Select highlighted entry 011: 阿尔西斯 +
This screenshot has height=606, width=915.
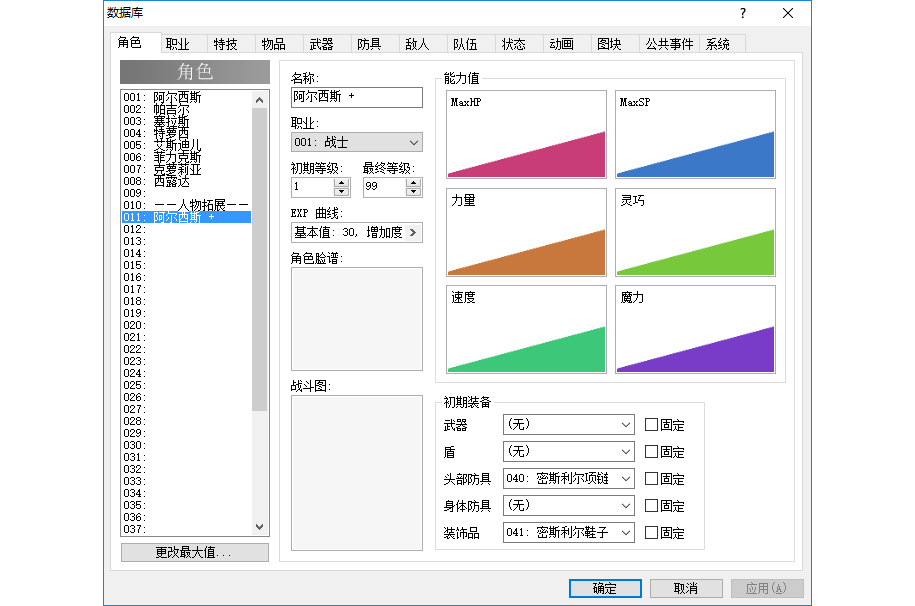[x=187, y=217]
